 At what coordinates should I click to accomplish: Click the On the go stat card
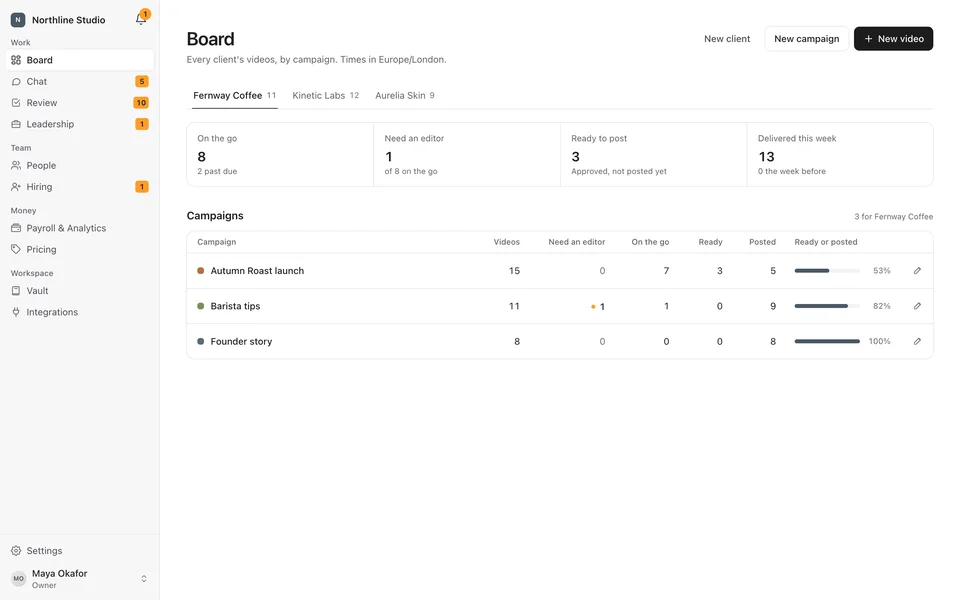[280, 154]
